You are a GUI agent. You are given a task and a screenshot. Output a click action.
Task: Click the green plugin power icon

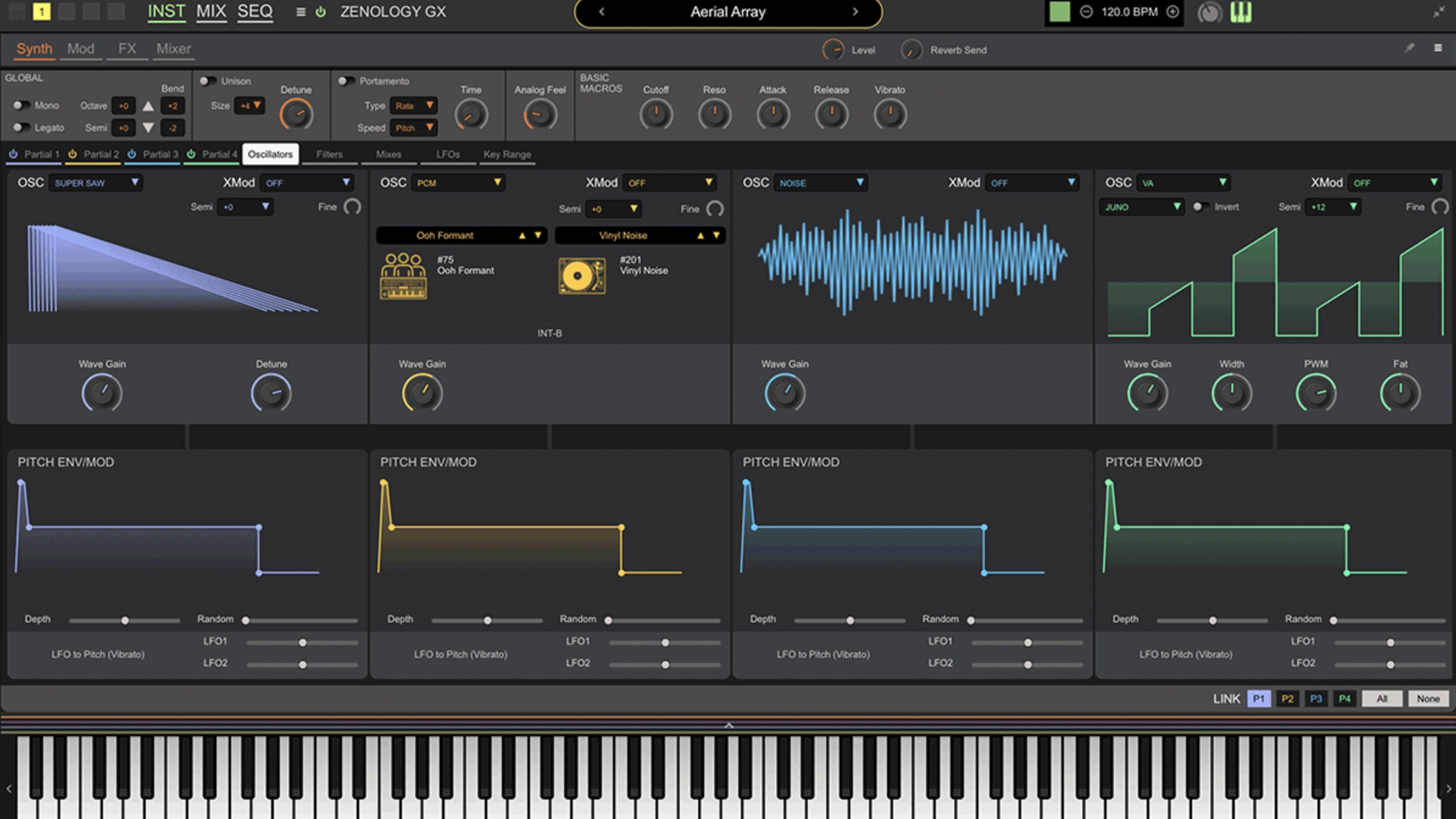[320, 12]
